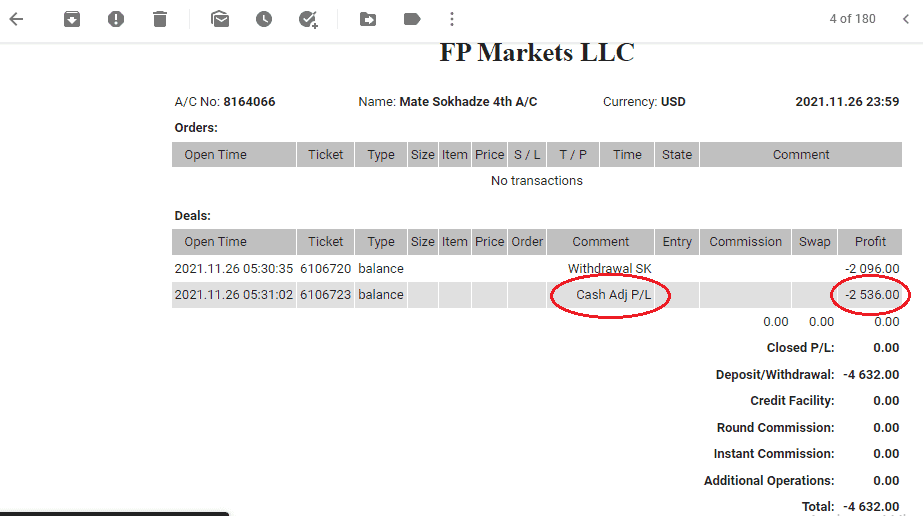Viewport: 923px width, 516px height.
Task: Delete this email
Action: click(x=160, y=19)
